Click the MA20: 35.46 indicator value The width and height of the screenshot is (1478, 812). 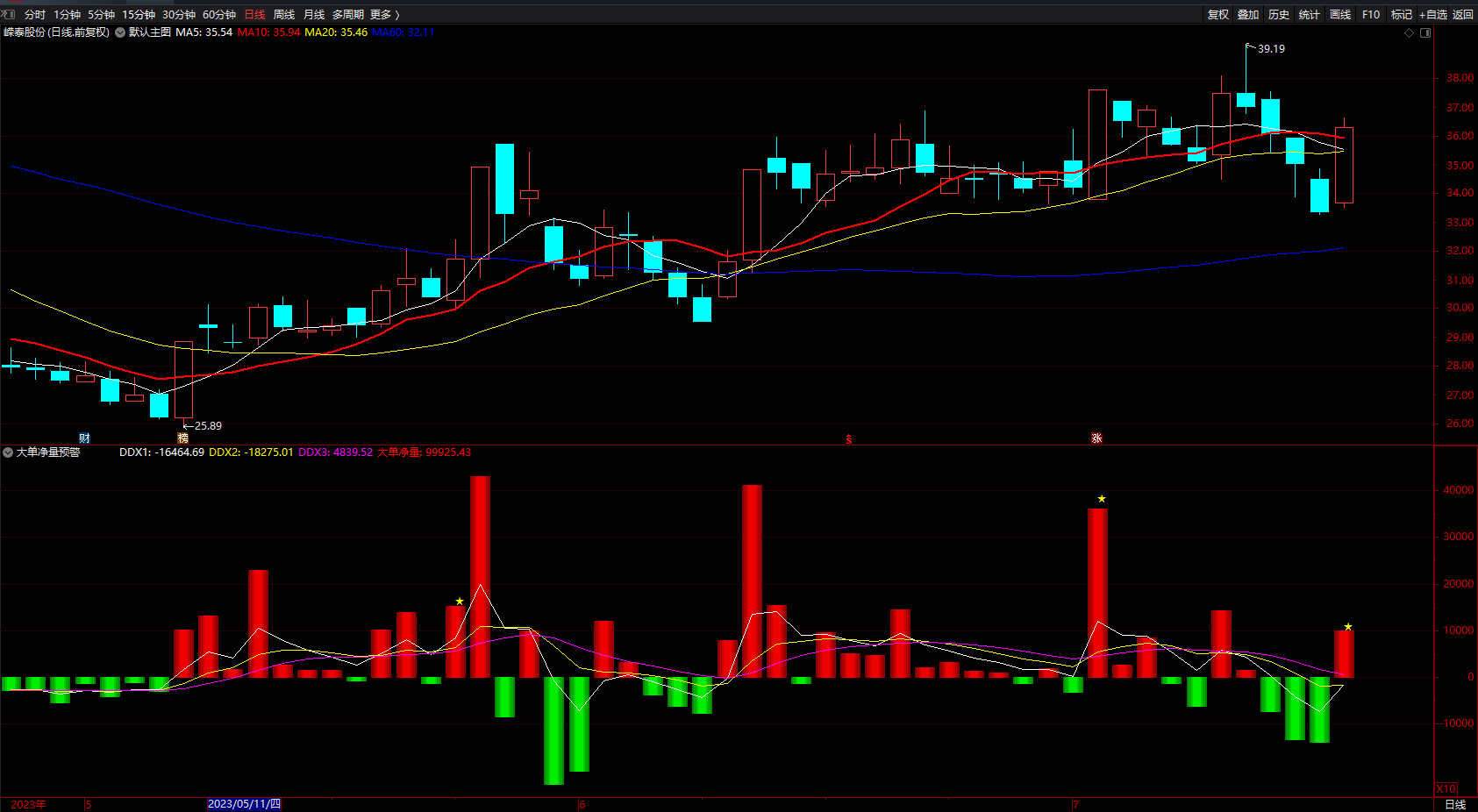(x=336, y=32)
